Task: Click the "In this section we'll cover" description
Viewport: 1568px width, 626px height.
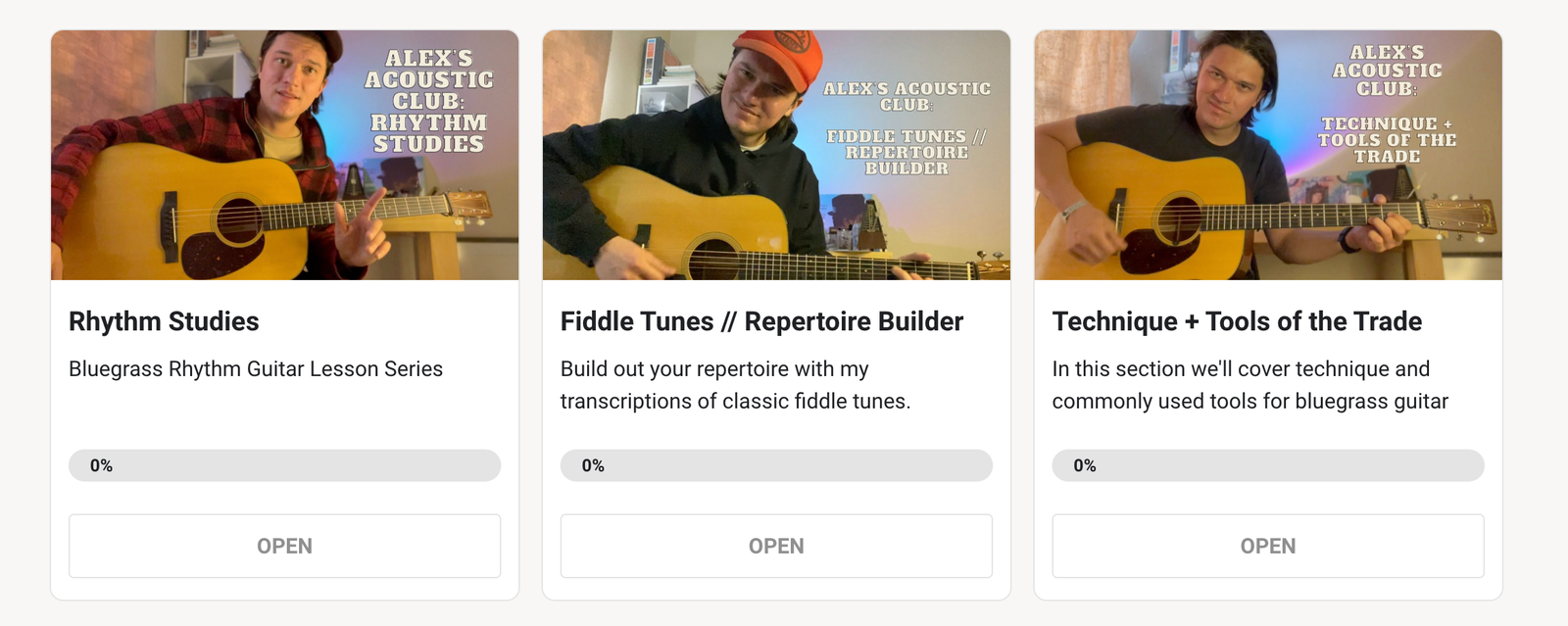Action: pyautogui.click(x=1249, y=385)
